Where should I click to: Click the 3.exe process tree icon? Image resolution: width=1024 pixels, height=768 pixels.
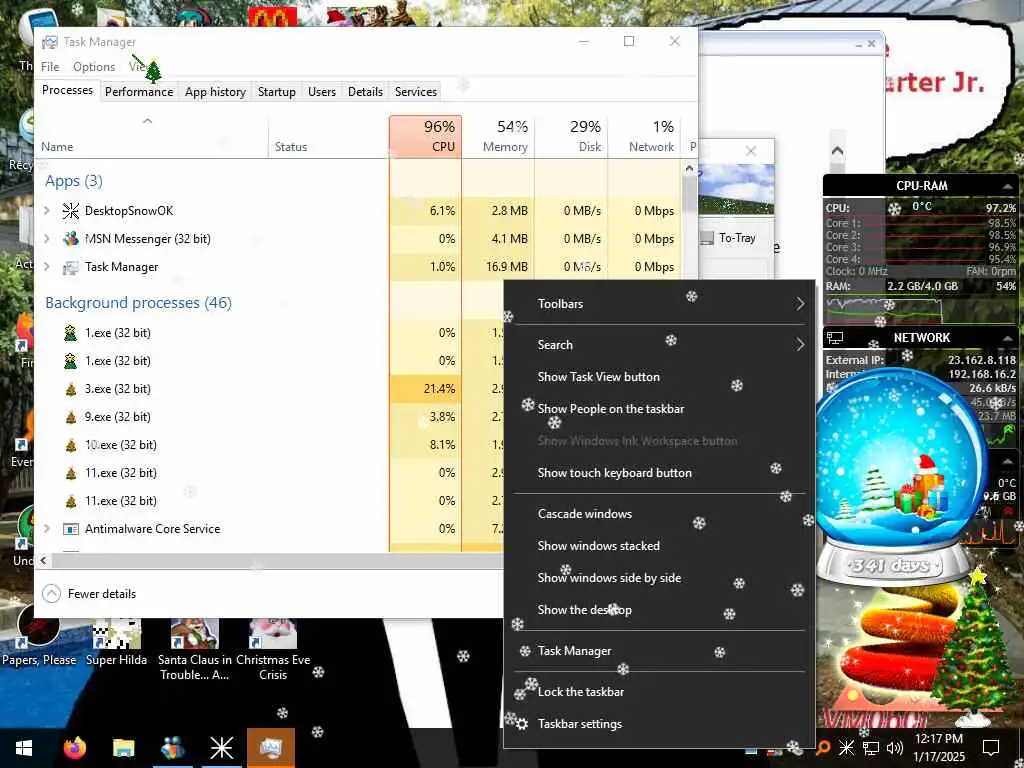pos(71,389)
